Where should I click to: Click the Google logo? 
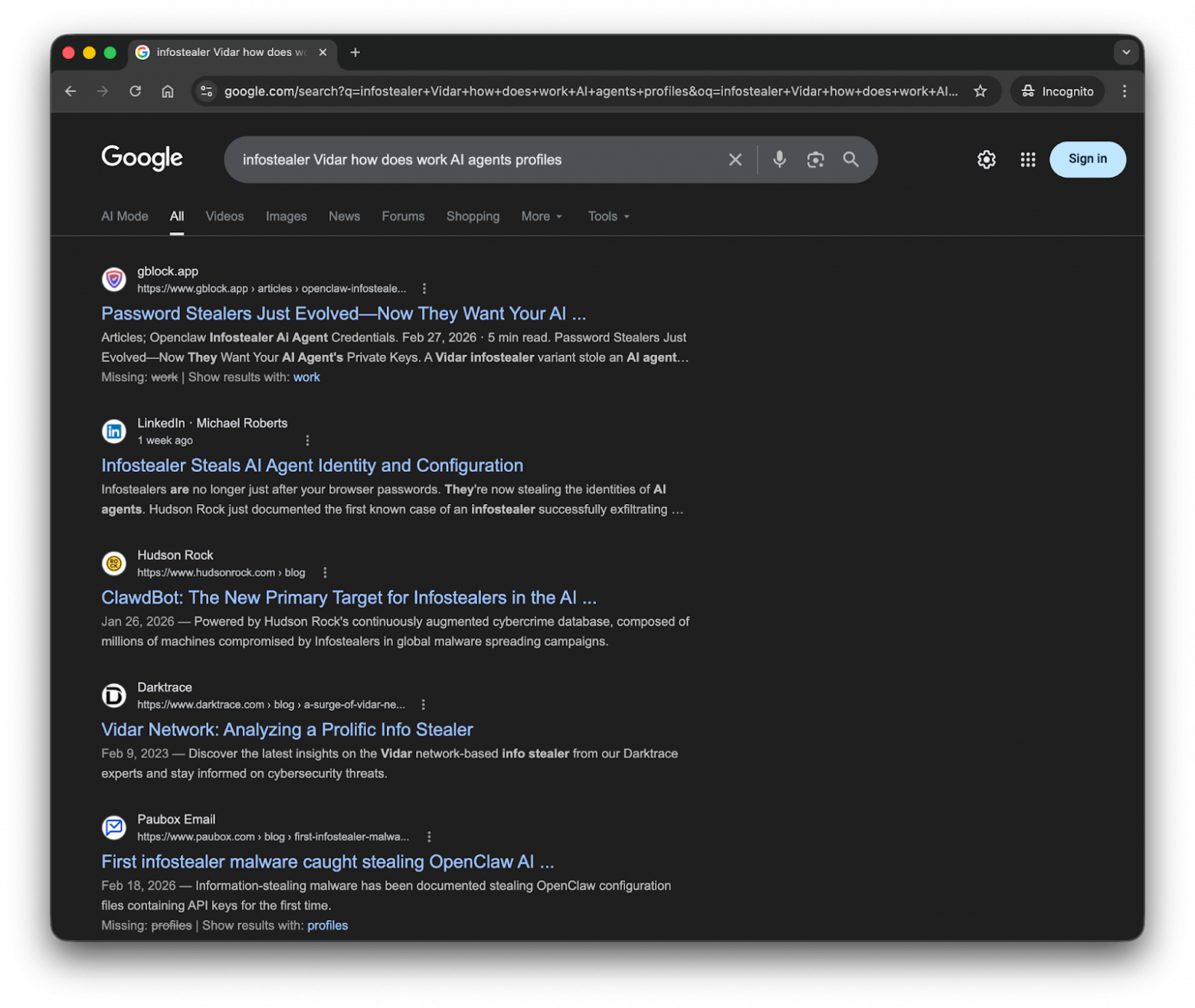pos(142,158)
